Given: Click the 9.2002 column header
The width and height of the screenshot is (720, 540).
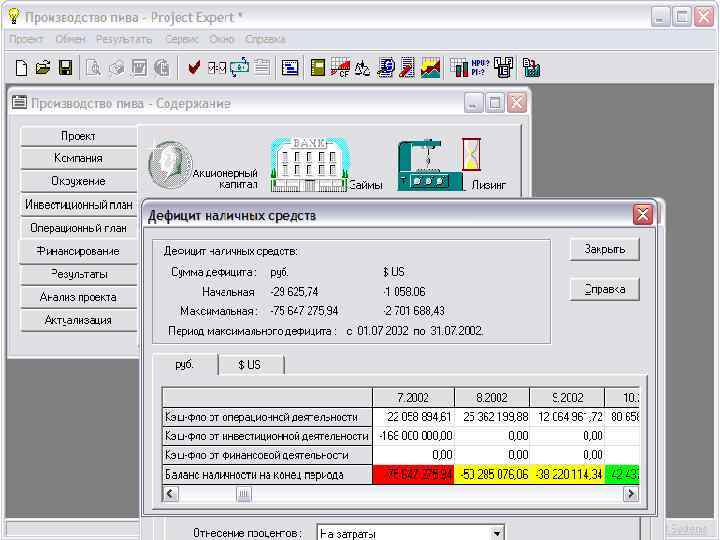Looking at the screenshot, I should pyautogui.click(x=567, y=398).
